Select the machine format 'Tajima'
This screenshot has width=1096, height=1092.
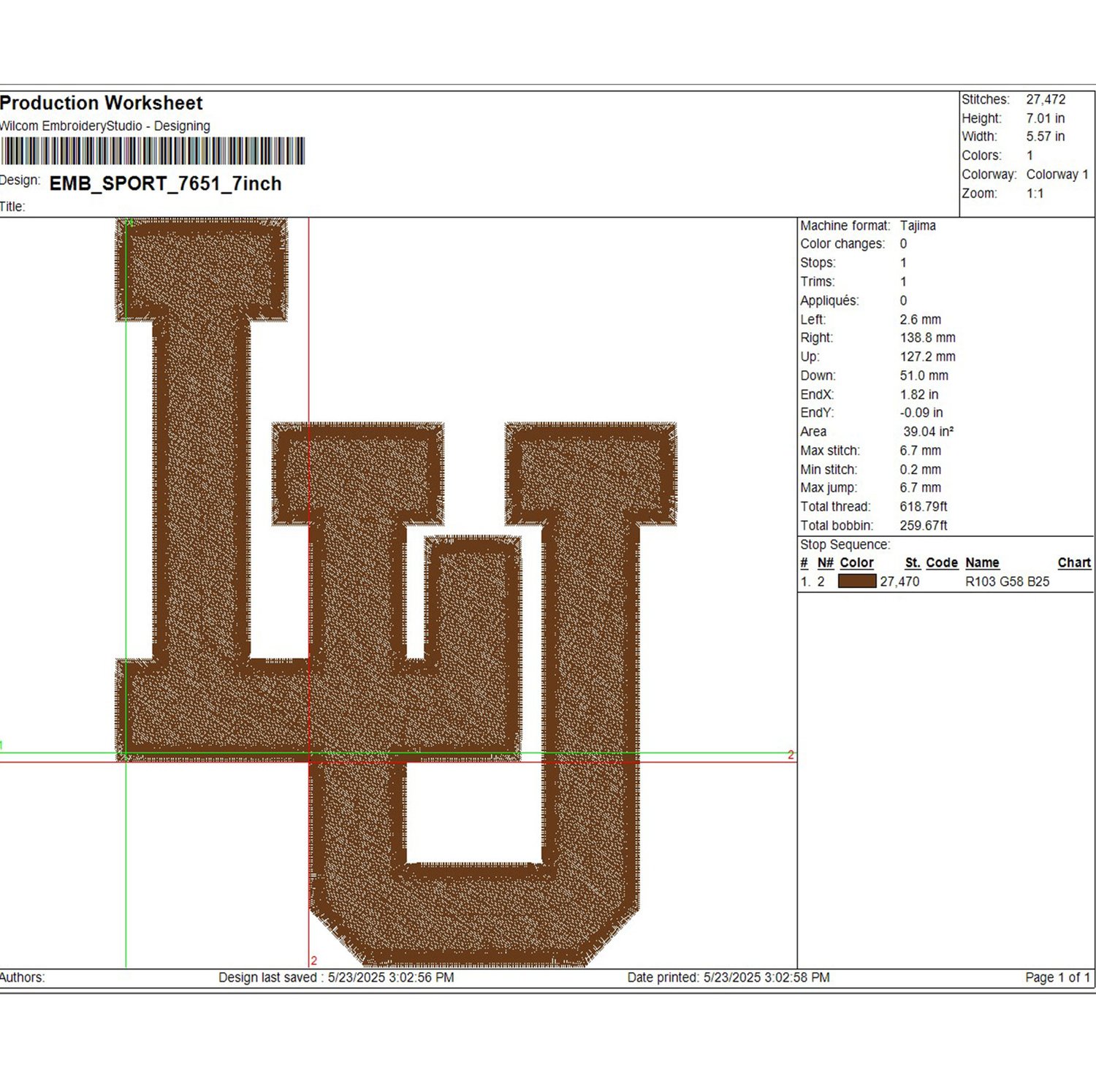point(918,226)
